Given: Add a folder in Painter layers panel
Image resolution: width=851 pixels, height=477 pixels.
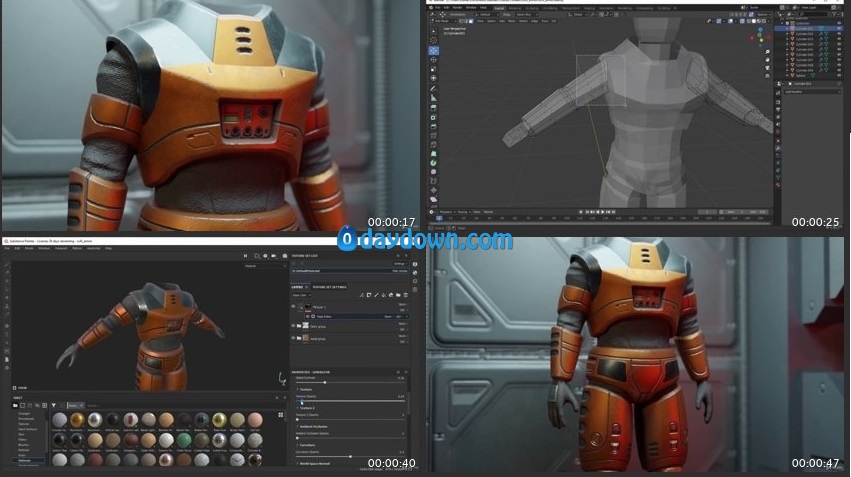Looking at the screenshot, I should tap(398, 295).
